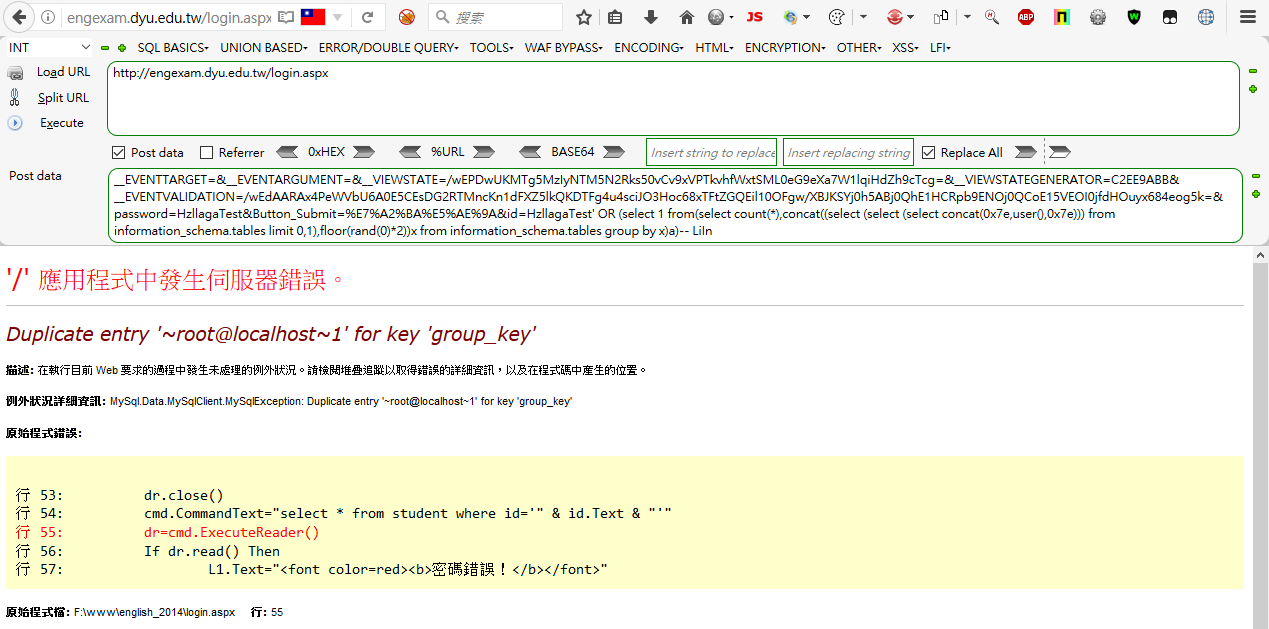Open the INT type dropdown
Image resolution: width=1269 pixels, height=629 pixels.
pos(50,48)
